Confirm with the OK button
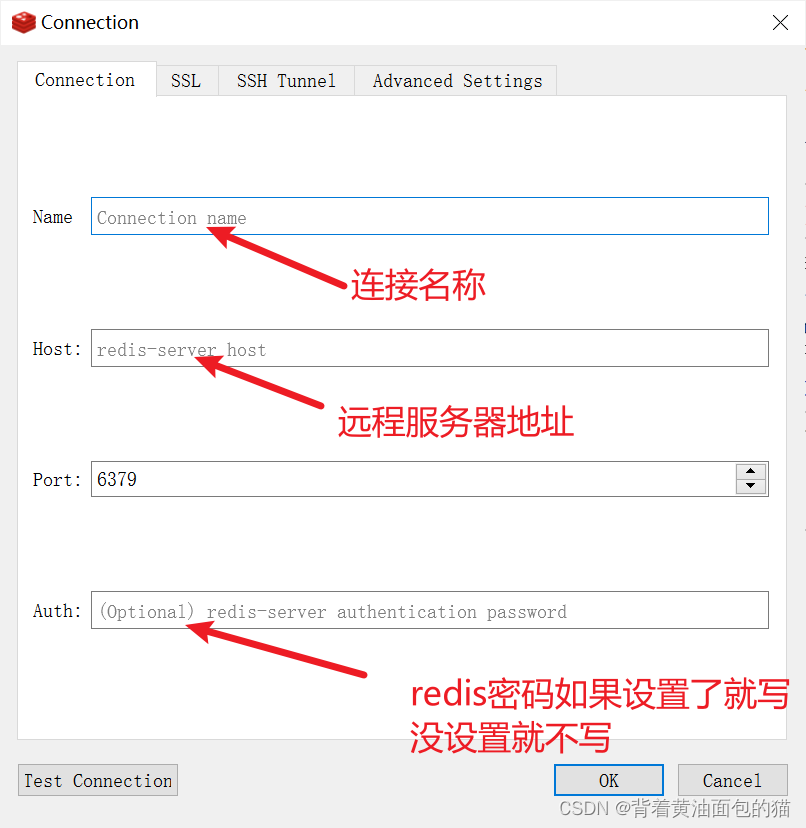This screenshot has width=806, height=828. [609, 780]
